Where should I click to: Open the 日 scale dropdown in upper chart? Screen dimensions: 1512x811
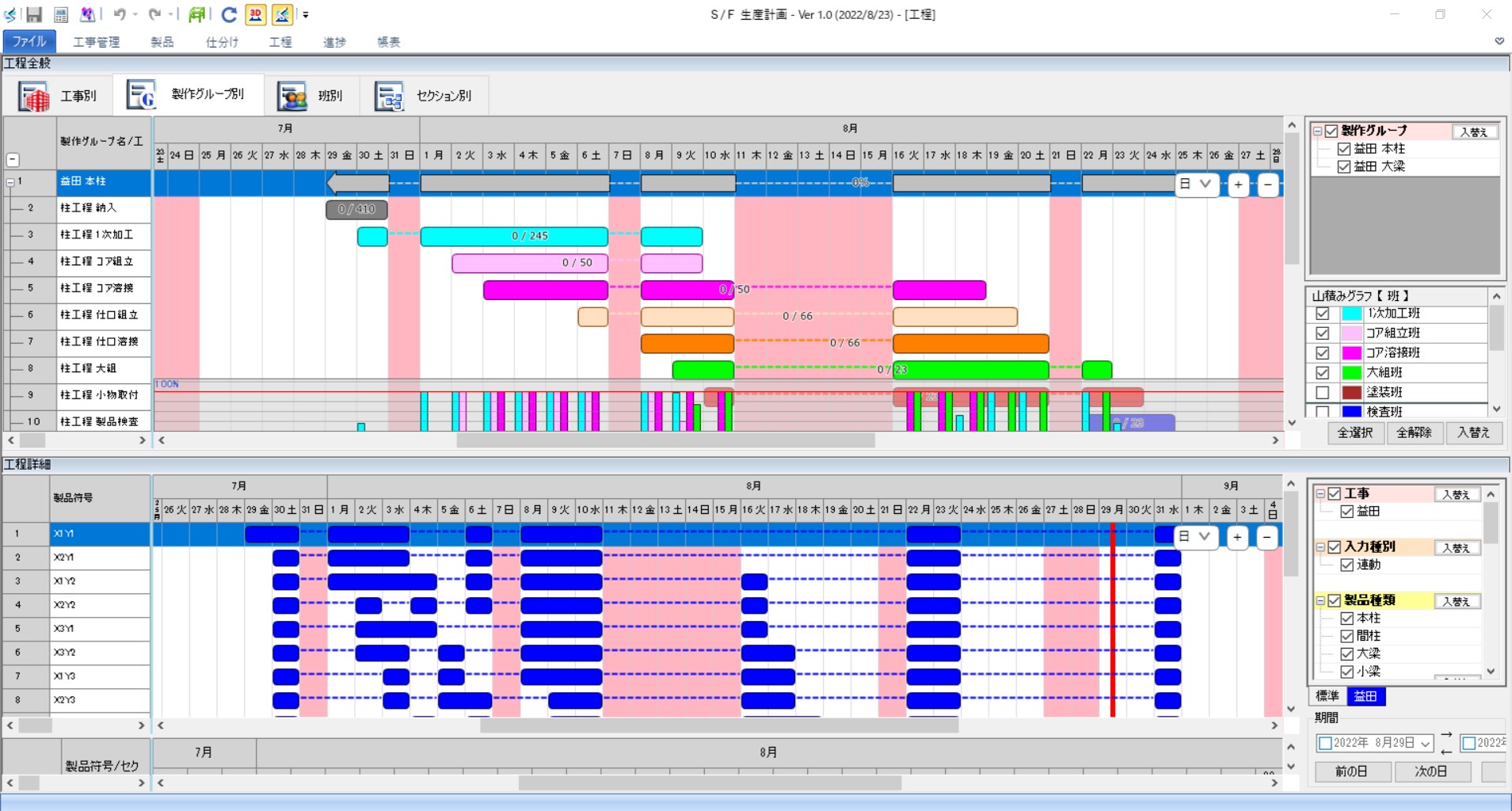tap(1196, 184)
